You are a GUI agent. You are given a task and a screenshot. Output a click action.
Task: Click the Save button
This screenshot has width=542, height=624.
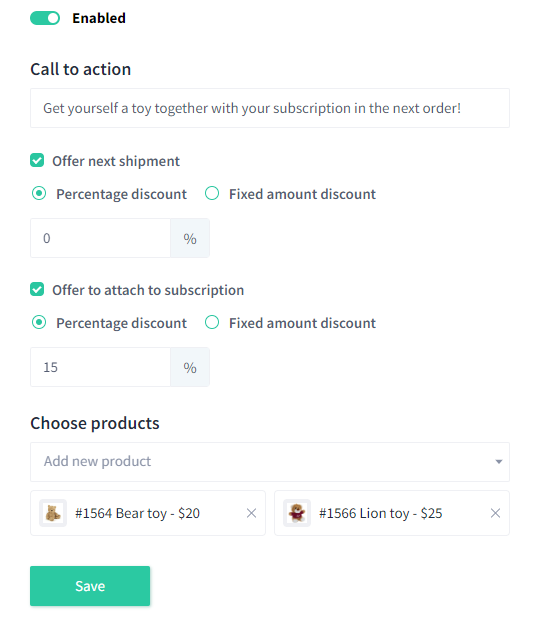[90, 586]
